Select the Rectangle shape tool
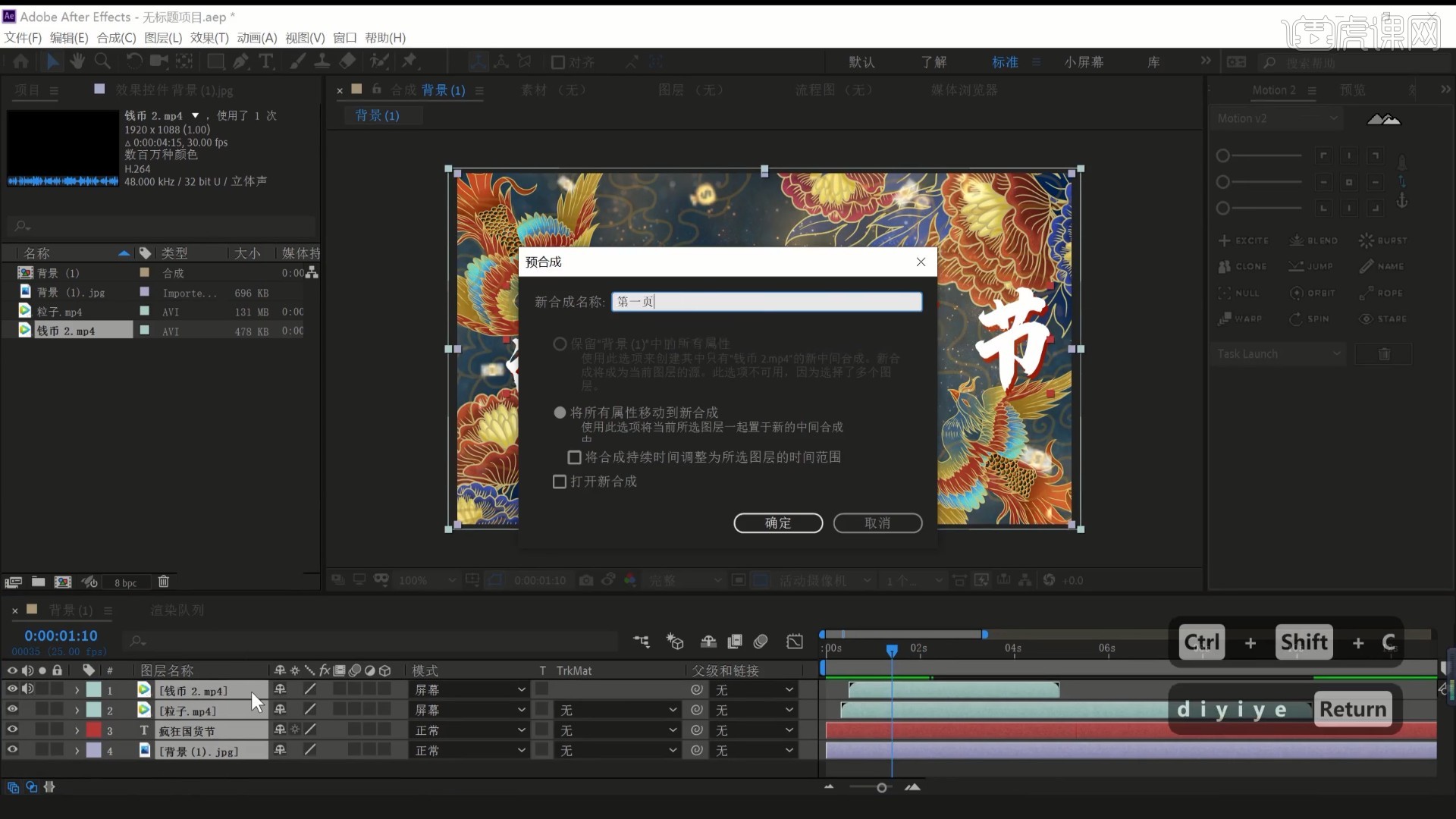1456x819 pixels. (x=215, y=61)
